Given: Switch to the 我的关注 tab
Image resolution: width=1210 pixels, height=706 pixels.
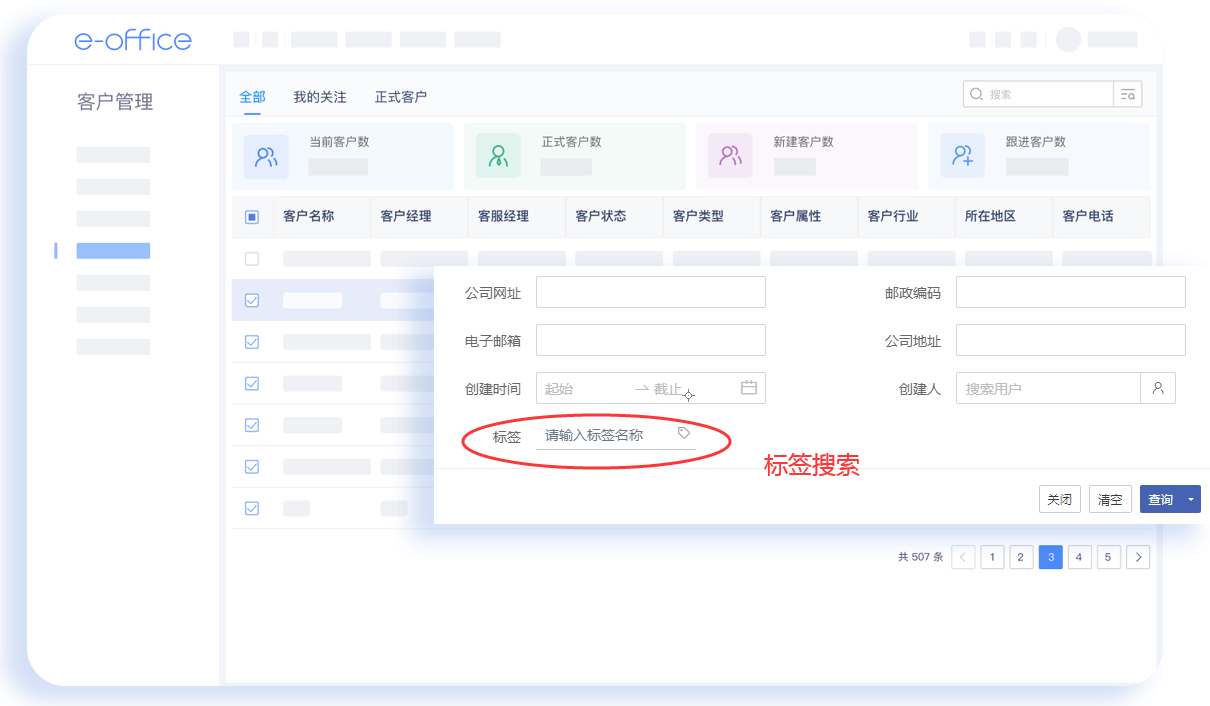Looking at the screenshot, I should coord(319,97).
